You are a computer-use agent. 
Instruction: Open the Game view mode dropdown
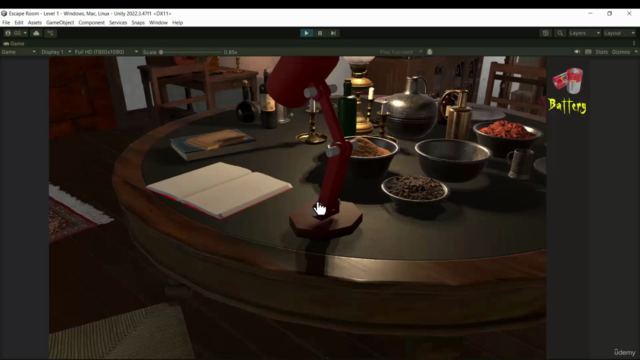click(18, 52)
